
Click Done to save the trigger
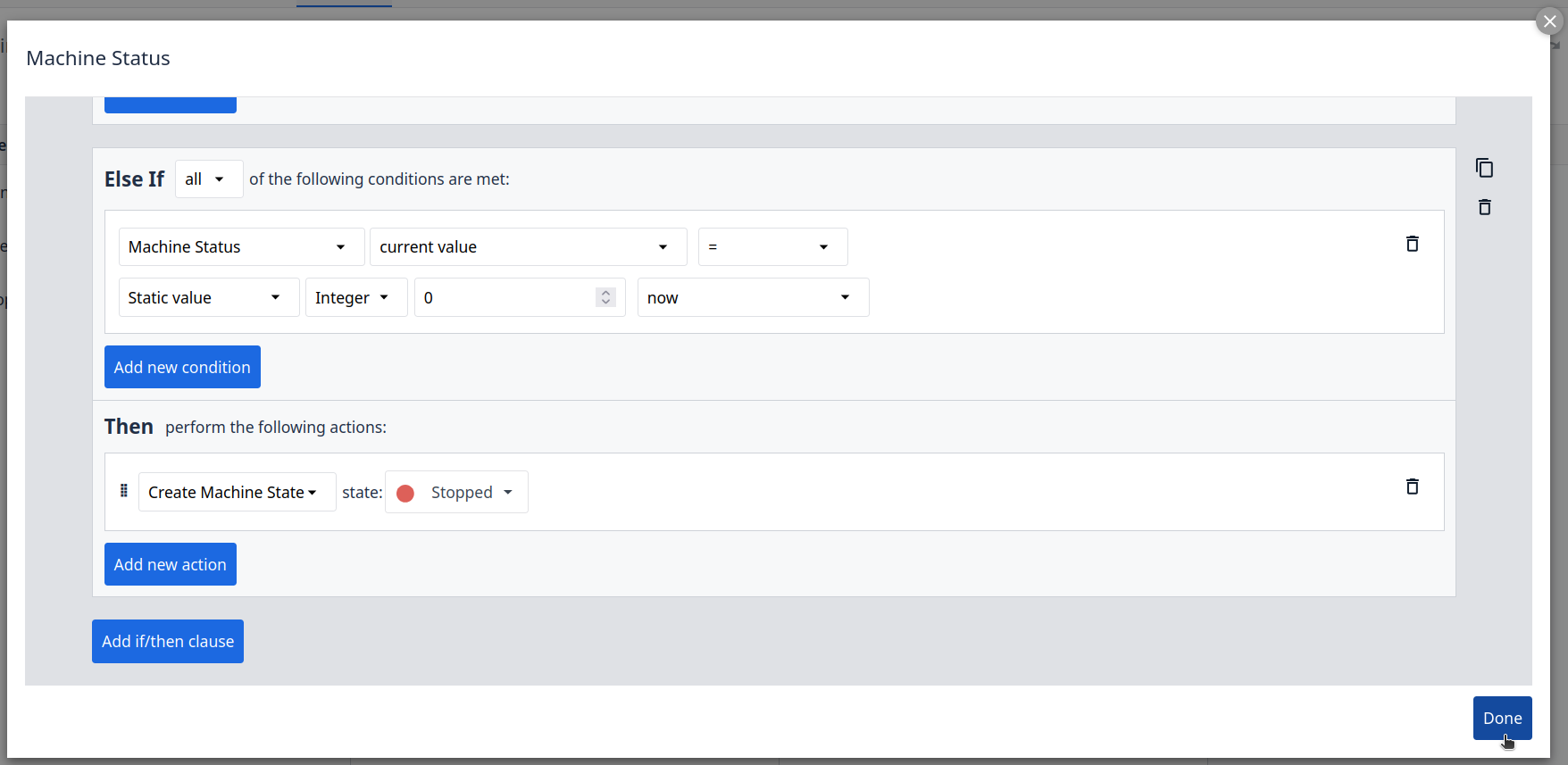point(1502,718)
